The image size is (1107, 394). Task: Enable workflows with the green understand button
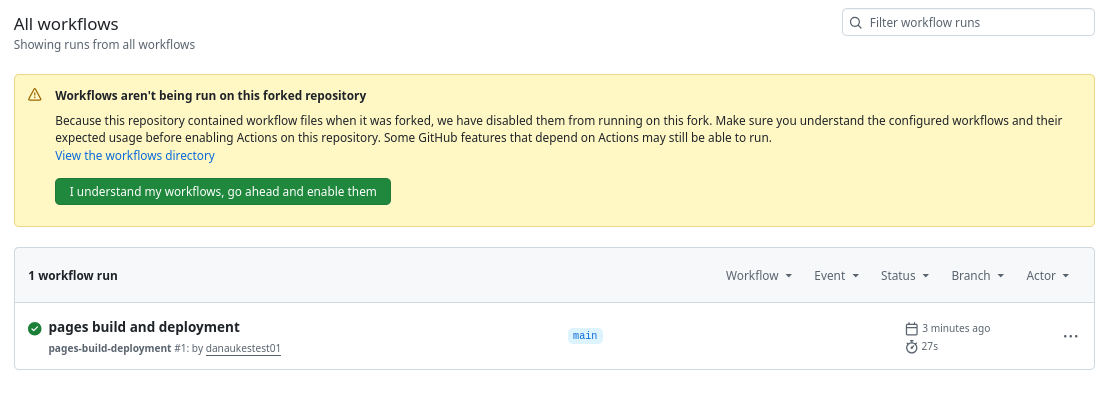223,191
